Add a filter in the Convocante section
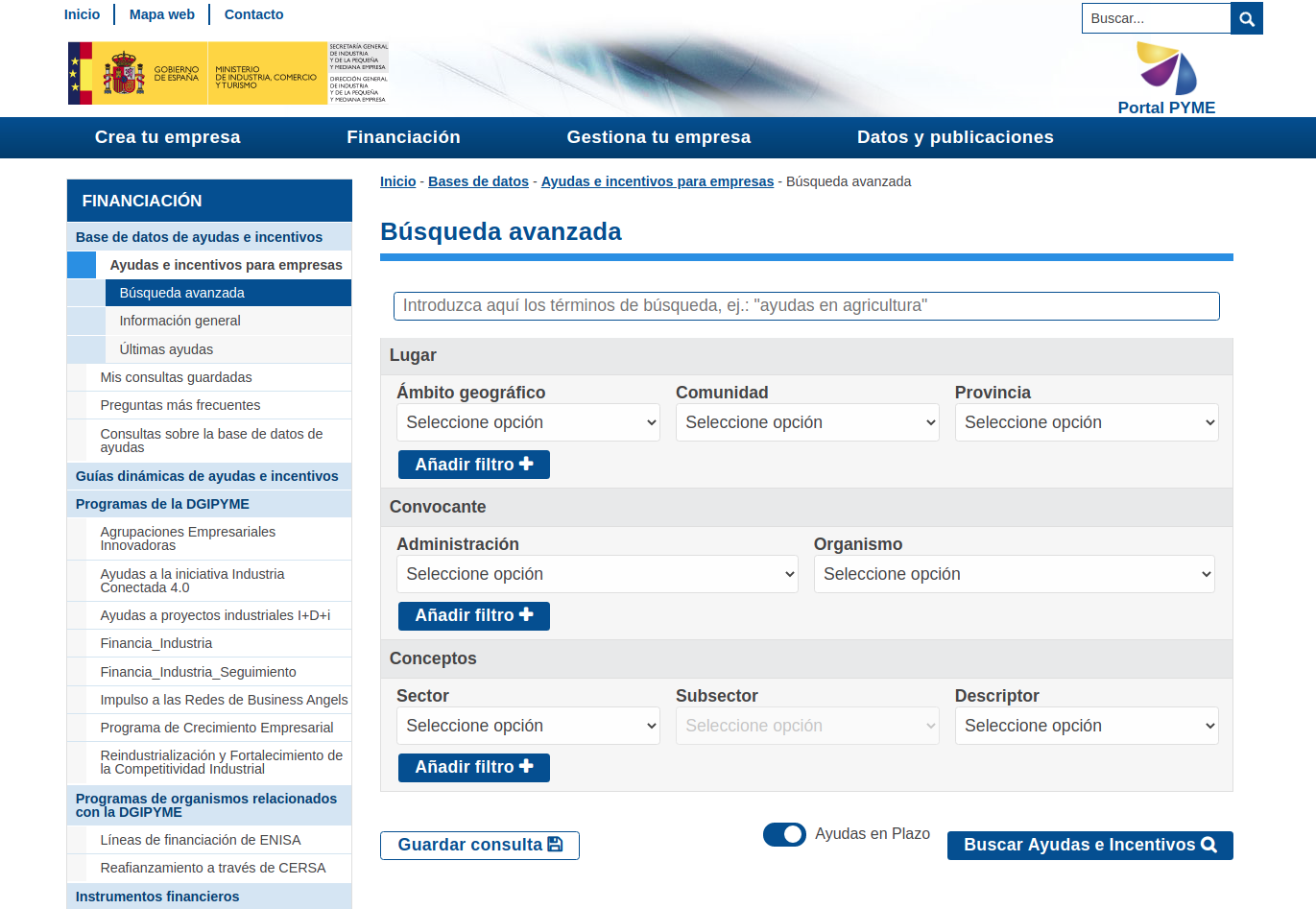1316x909 pixels. coord(473,616)
